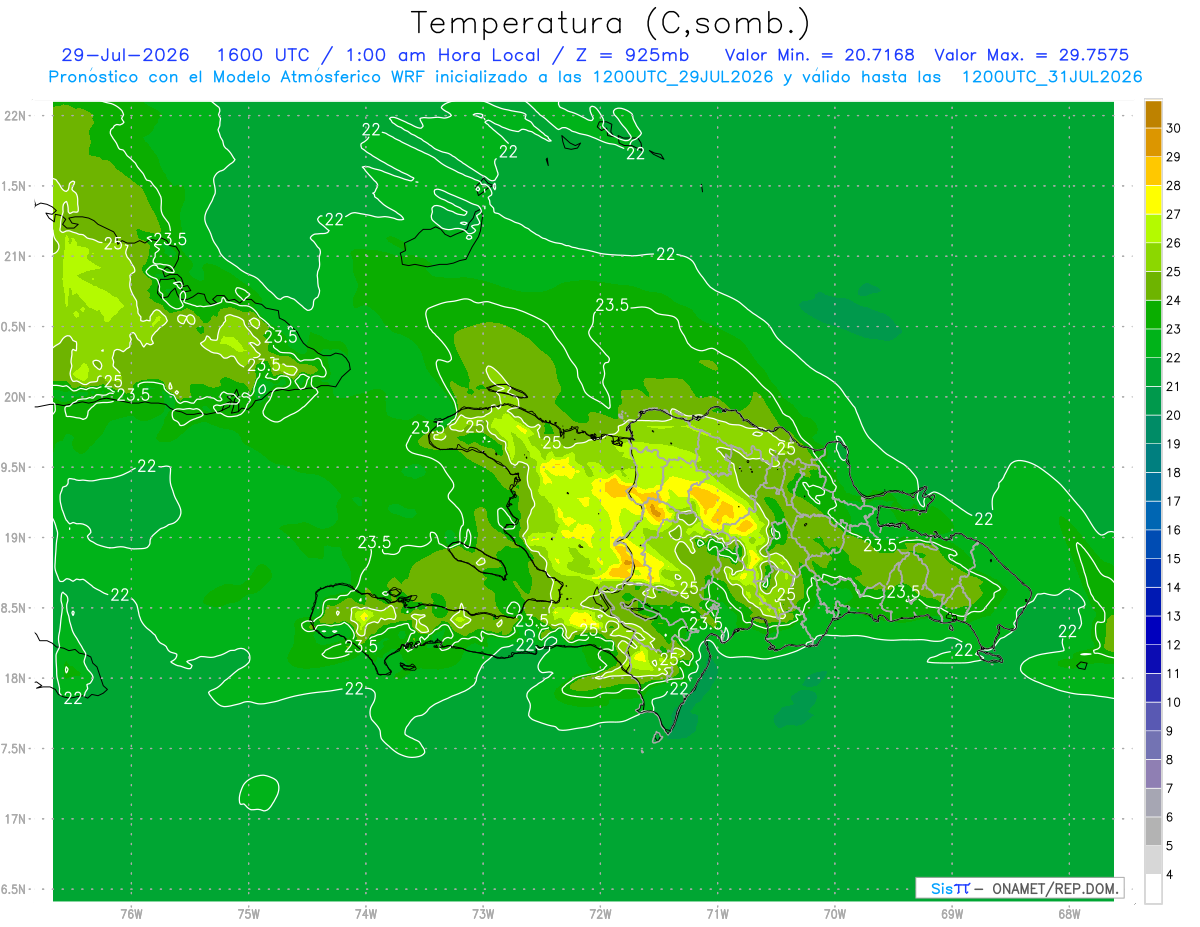Screen dimensions: 1200x927
Task: Click the "ONAMET/REP.DOM." credit label
Action: [x=1055, y=888]
